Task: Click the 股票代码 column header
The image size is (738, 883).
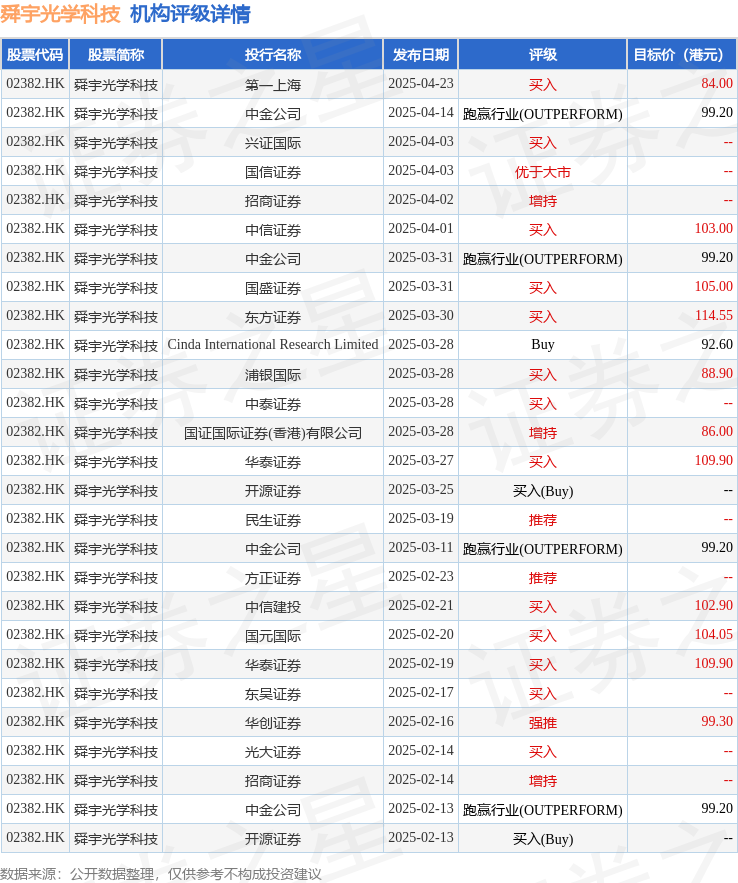Action: tap(35, 55)
